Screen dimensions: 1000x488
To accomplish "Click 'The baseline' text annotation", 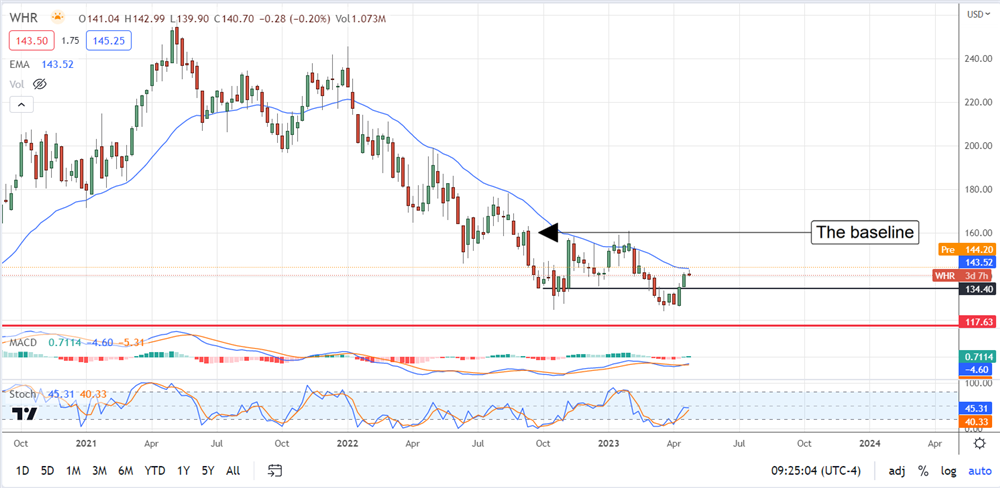I will (865, 232).
